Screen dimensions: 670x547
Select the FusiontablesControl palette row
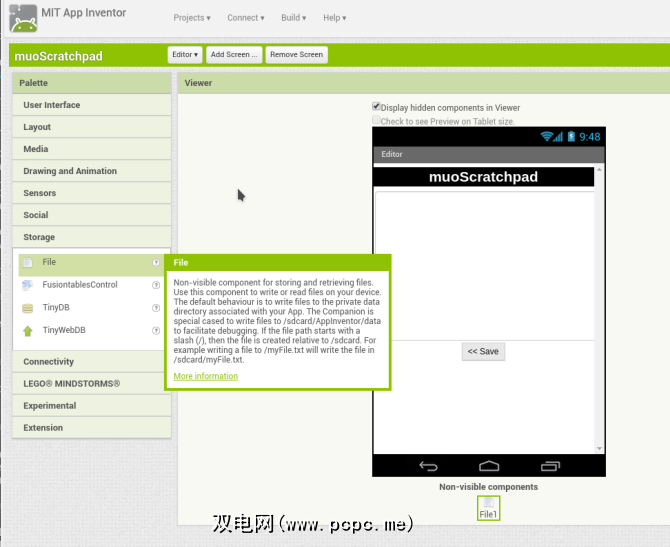[x=91, y=285]
